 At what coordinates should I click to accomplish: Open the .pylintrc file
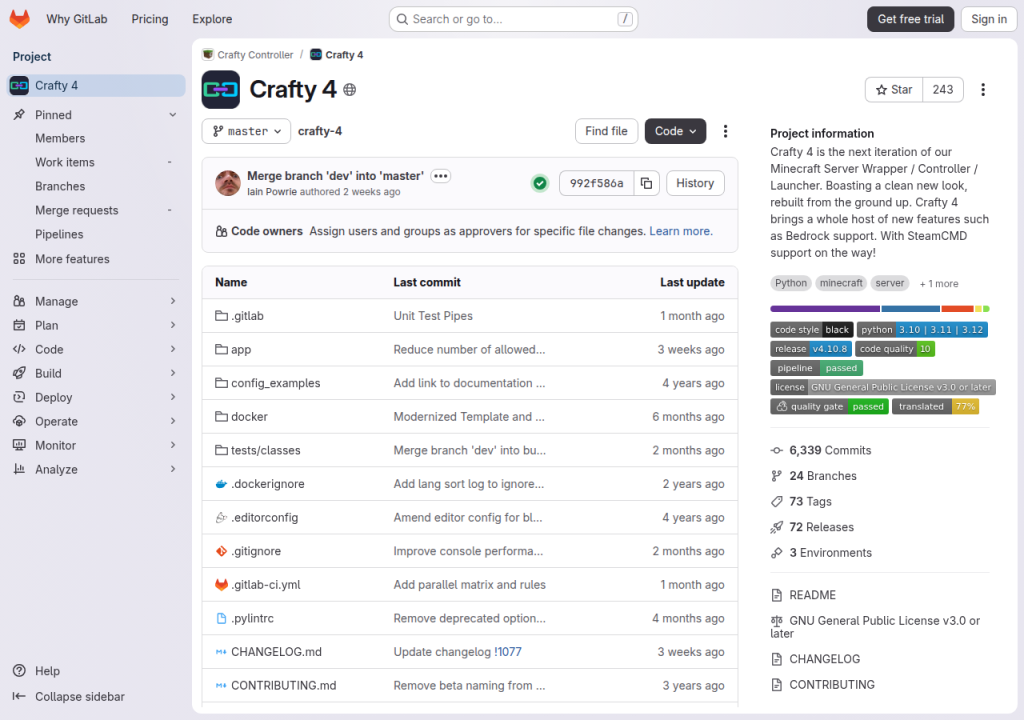253,619
